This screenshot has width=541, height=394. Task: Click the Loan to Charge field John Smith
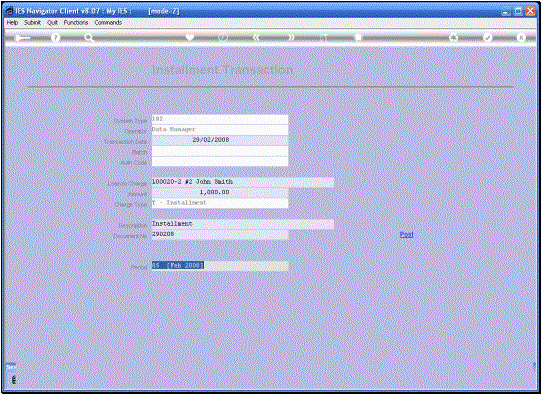243,182
